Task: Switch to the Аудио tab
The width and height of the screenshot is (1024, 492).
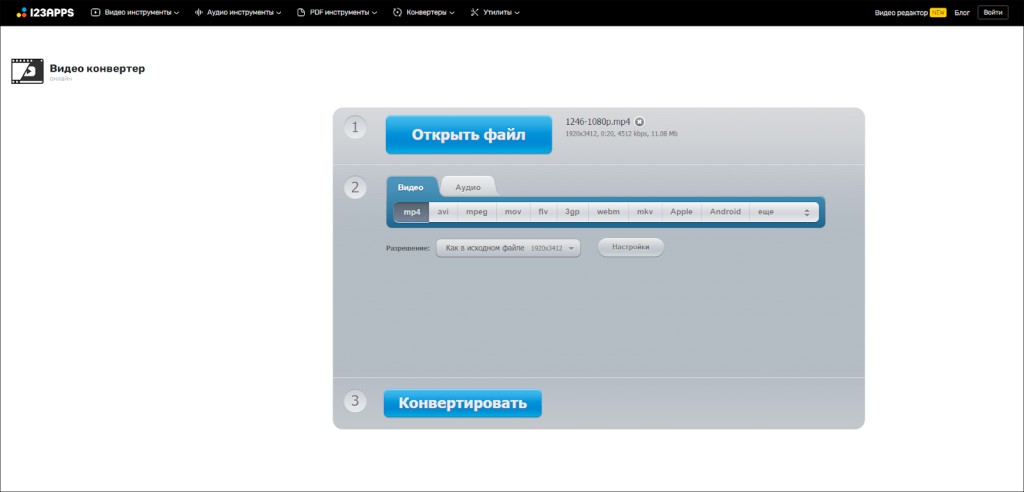Action: (468, 187)
